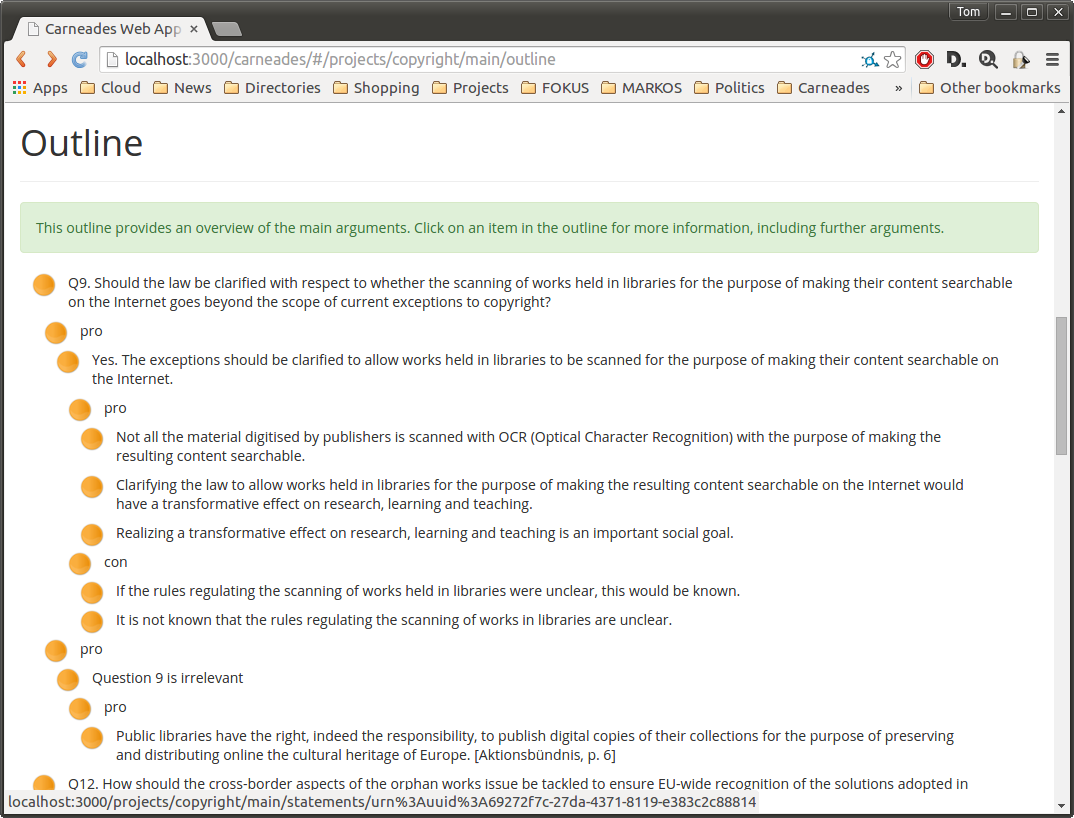Click the Tom user profile button
1074x818 pixels.
(968, 12)
